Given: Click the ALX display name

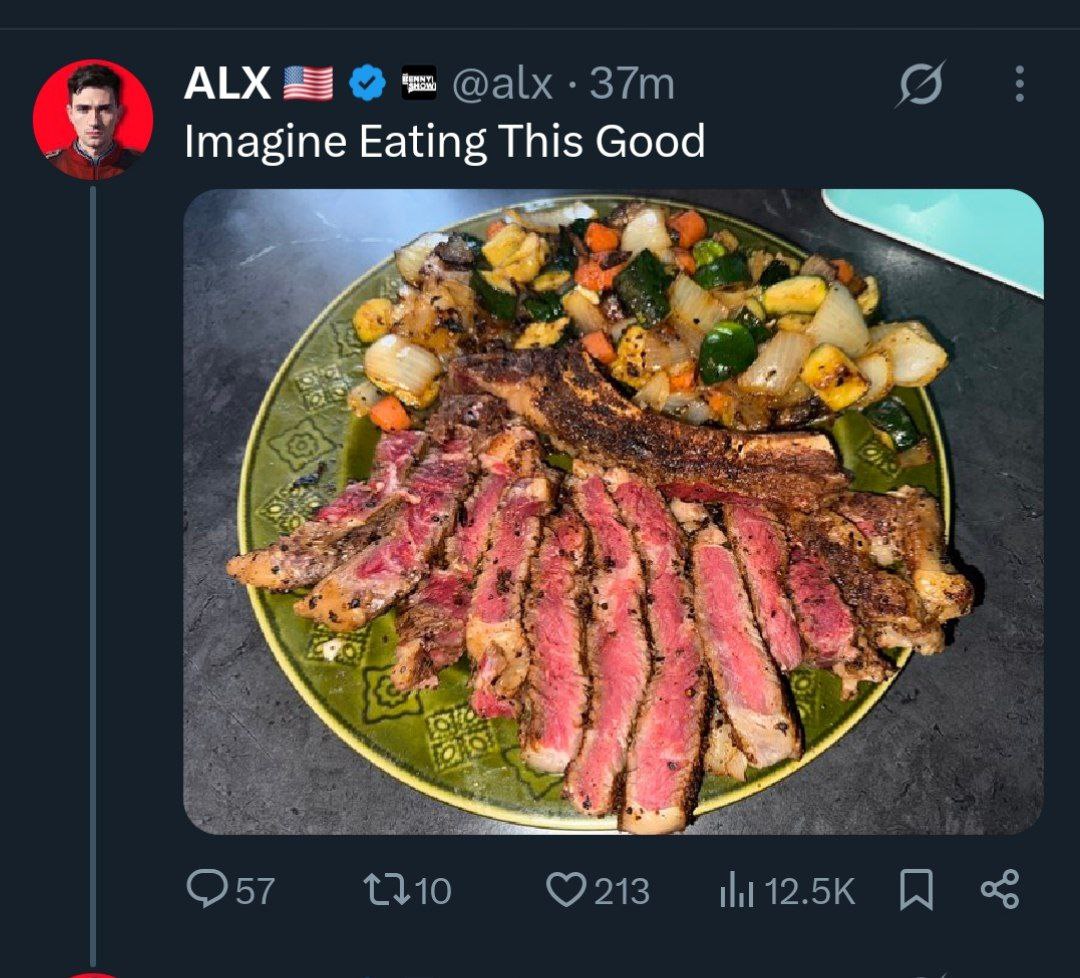Looking at the screenshot, I should pos(227,84).
